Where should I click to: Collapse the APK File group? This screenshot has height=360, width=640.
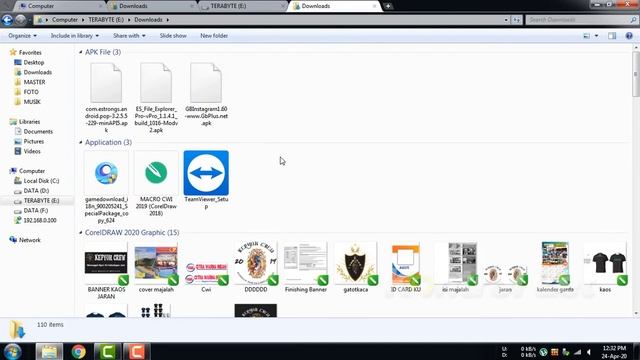click(x=80, y=52)
